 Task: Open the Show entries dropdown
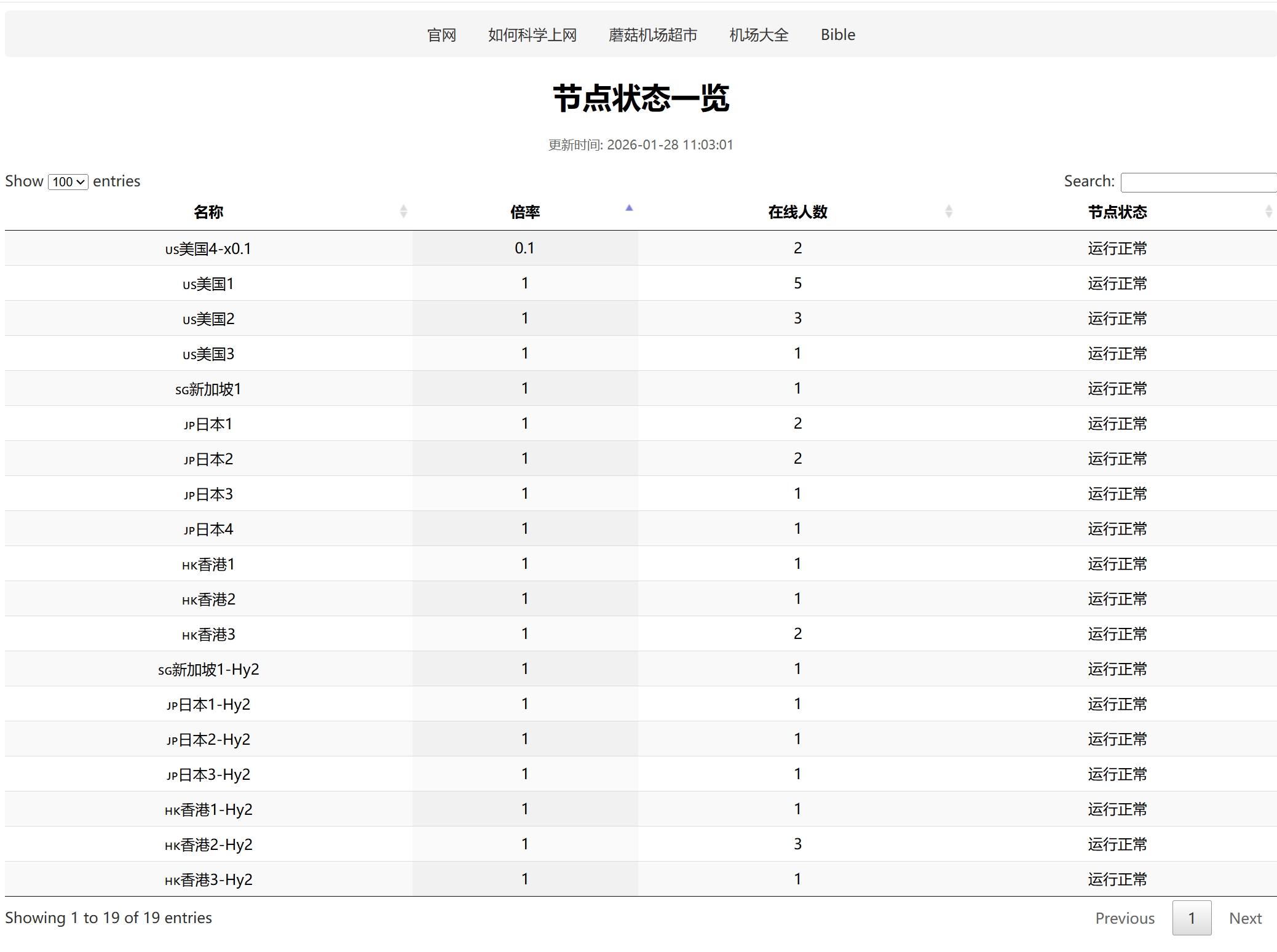[x=68, y=182]
